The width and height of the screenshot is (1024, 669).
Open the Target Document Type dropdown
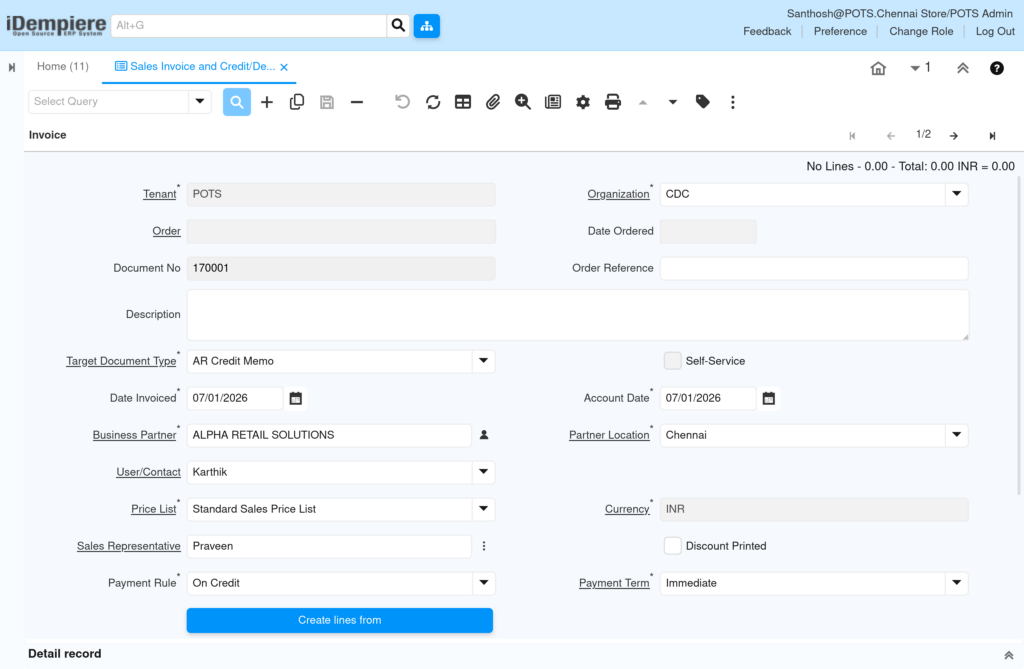483,361
